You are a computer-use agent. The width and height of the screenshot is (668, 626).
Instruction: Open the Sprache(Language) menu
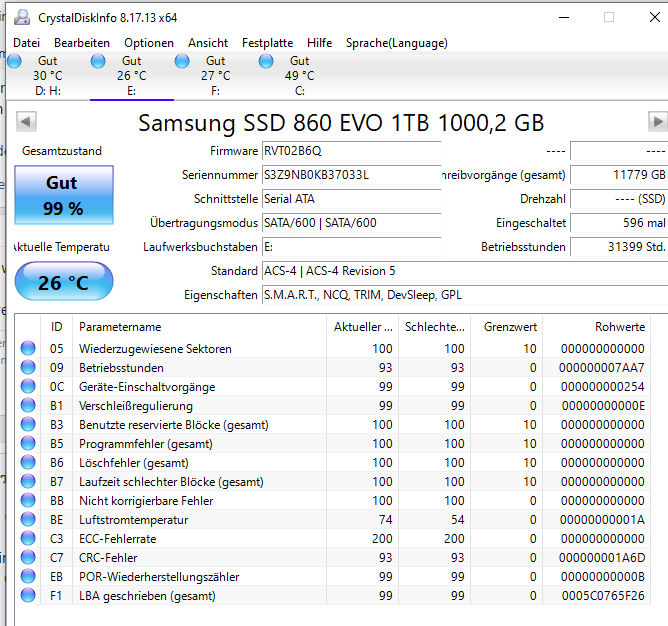coord(397,43)
